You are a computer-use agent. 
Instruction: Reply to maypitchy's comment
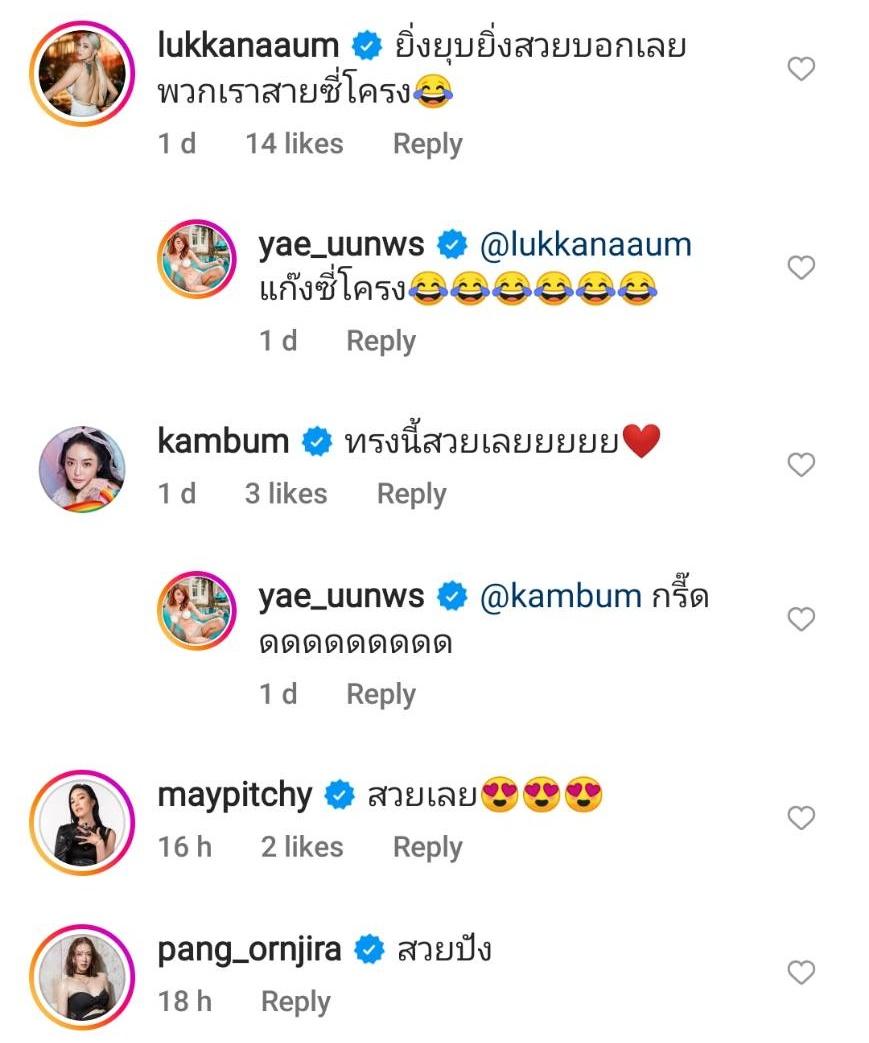(427, 847)
